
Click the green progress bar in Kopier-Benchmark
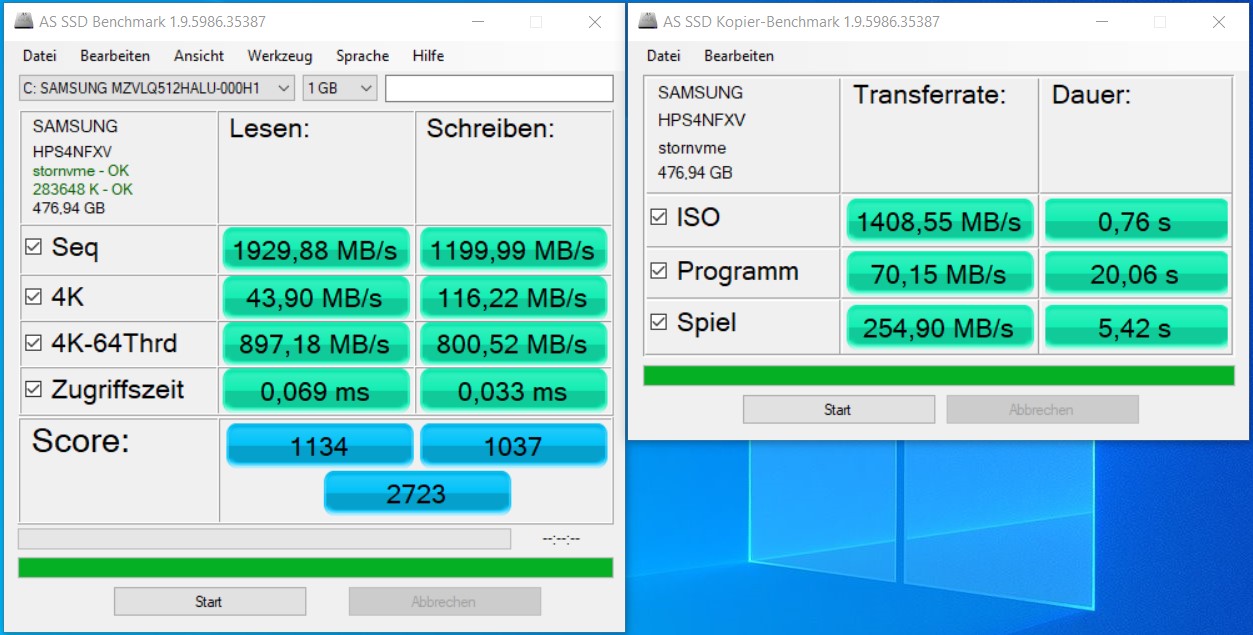click(939, 375)
